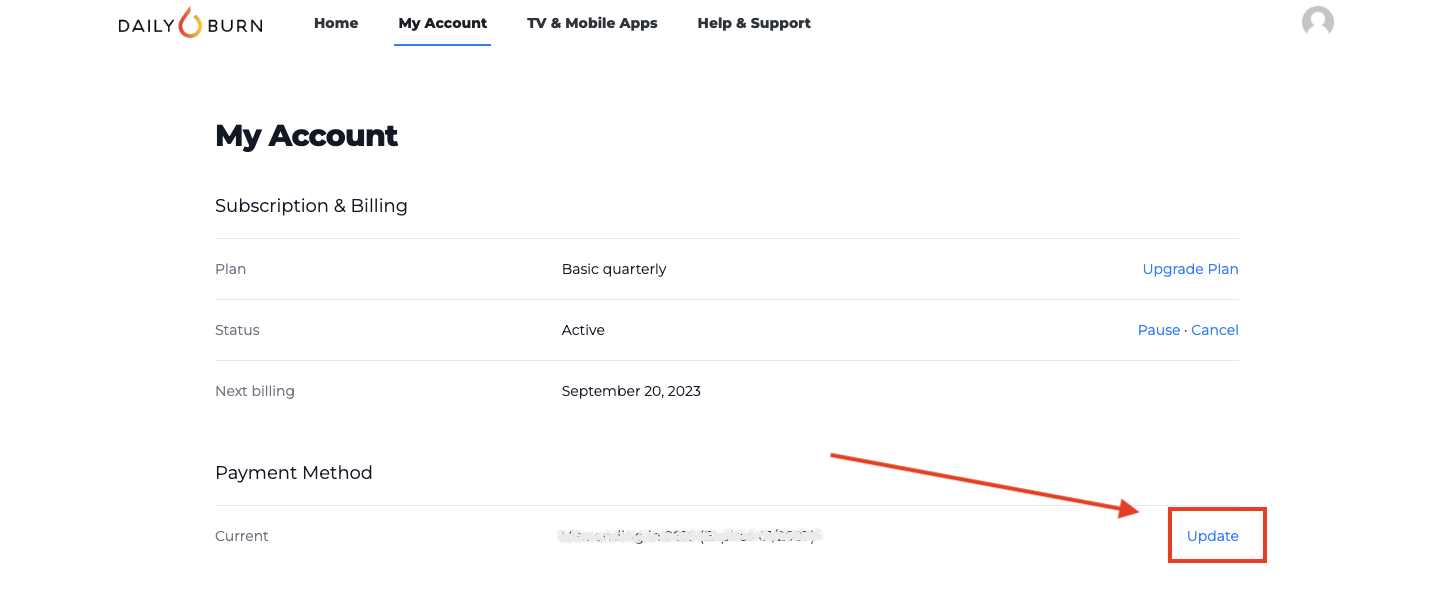Click Pause subscription link
The width and height of the screenshot is (1453, 601).
click(x=1159, y=330)
